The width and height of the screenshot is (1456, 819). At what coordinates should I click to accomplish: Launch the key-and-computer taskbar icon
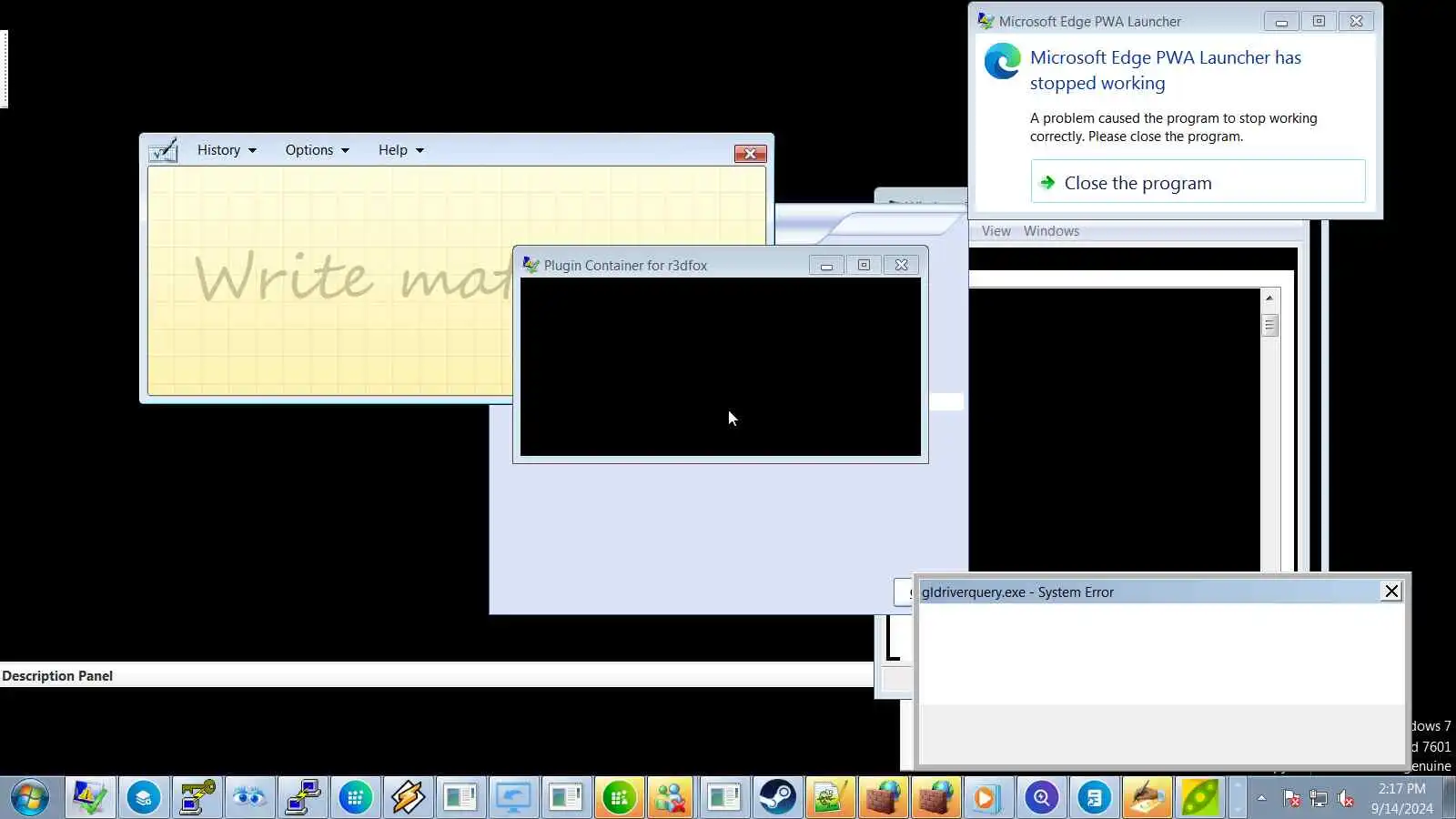coord(197,798)
